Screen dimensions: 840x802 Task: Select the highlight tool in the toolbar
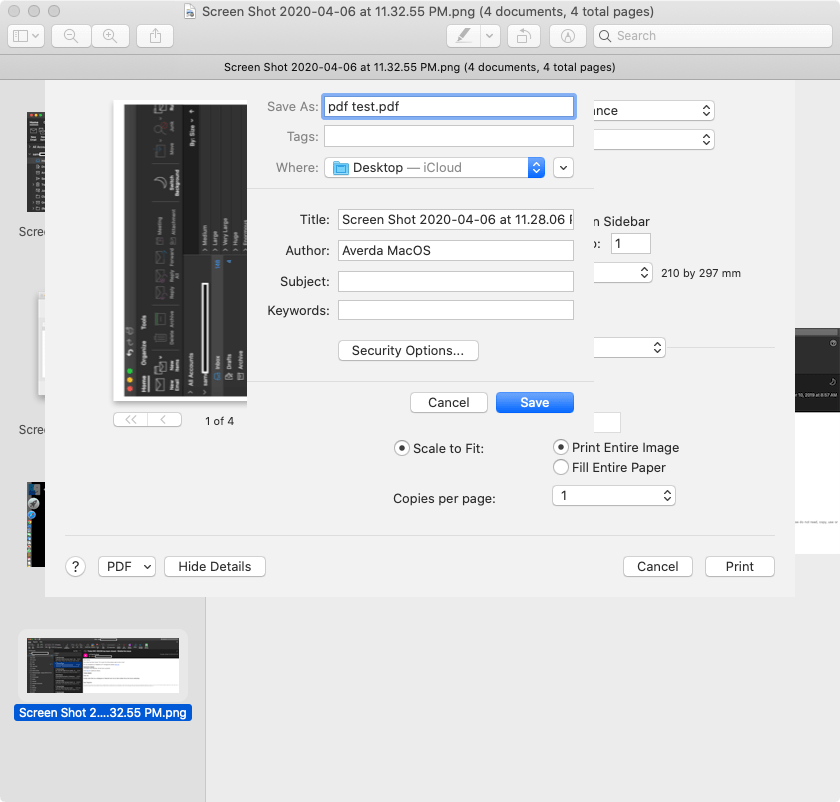[568, 35]
